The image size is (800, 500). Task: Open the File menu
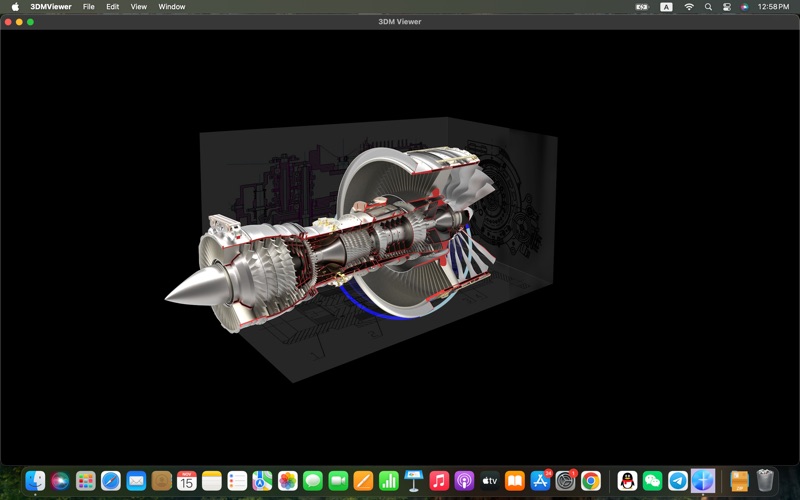tap(89, 6)
